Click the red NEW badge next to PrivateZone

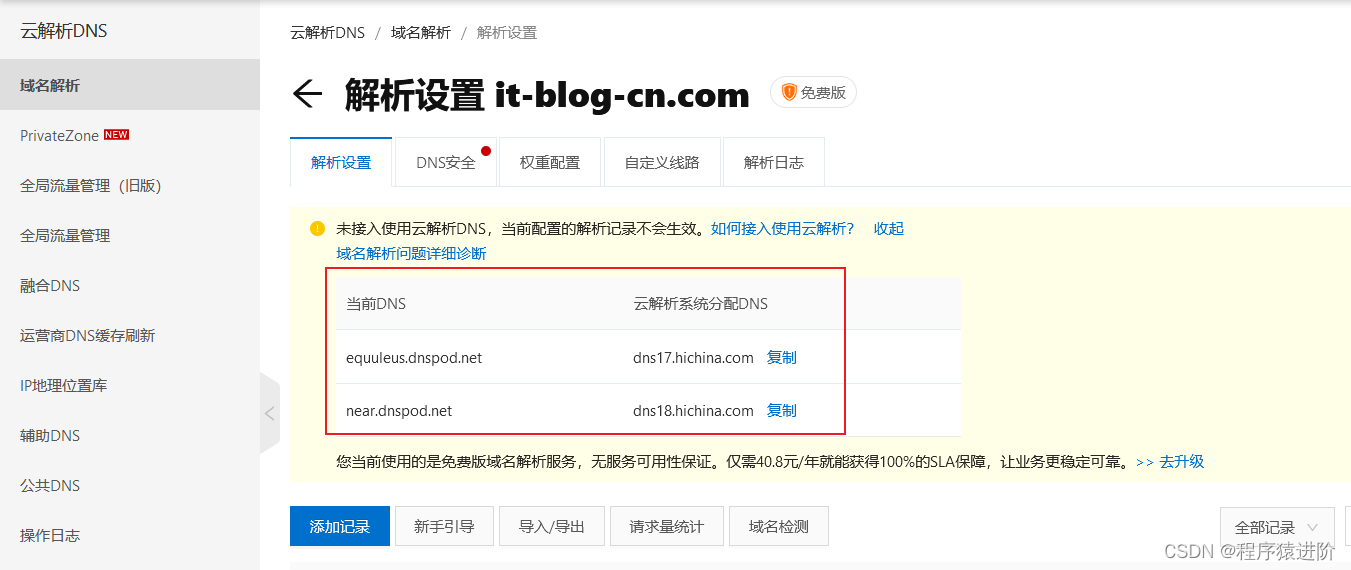(x=117, y=135)
